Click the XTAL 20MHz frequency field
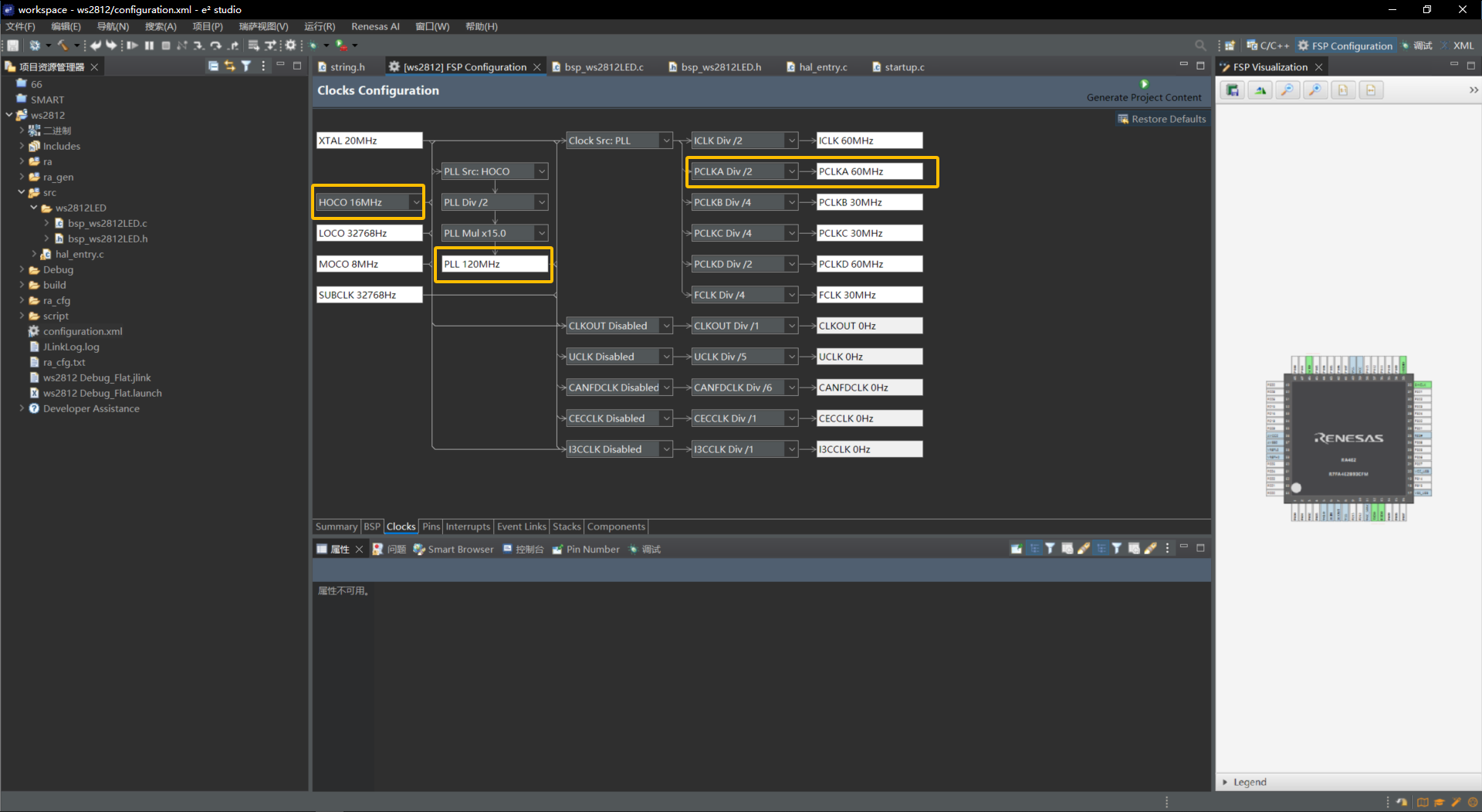The image size is (1482, 812). pyautogui.click(x=369, y=140)
